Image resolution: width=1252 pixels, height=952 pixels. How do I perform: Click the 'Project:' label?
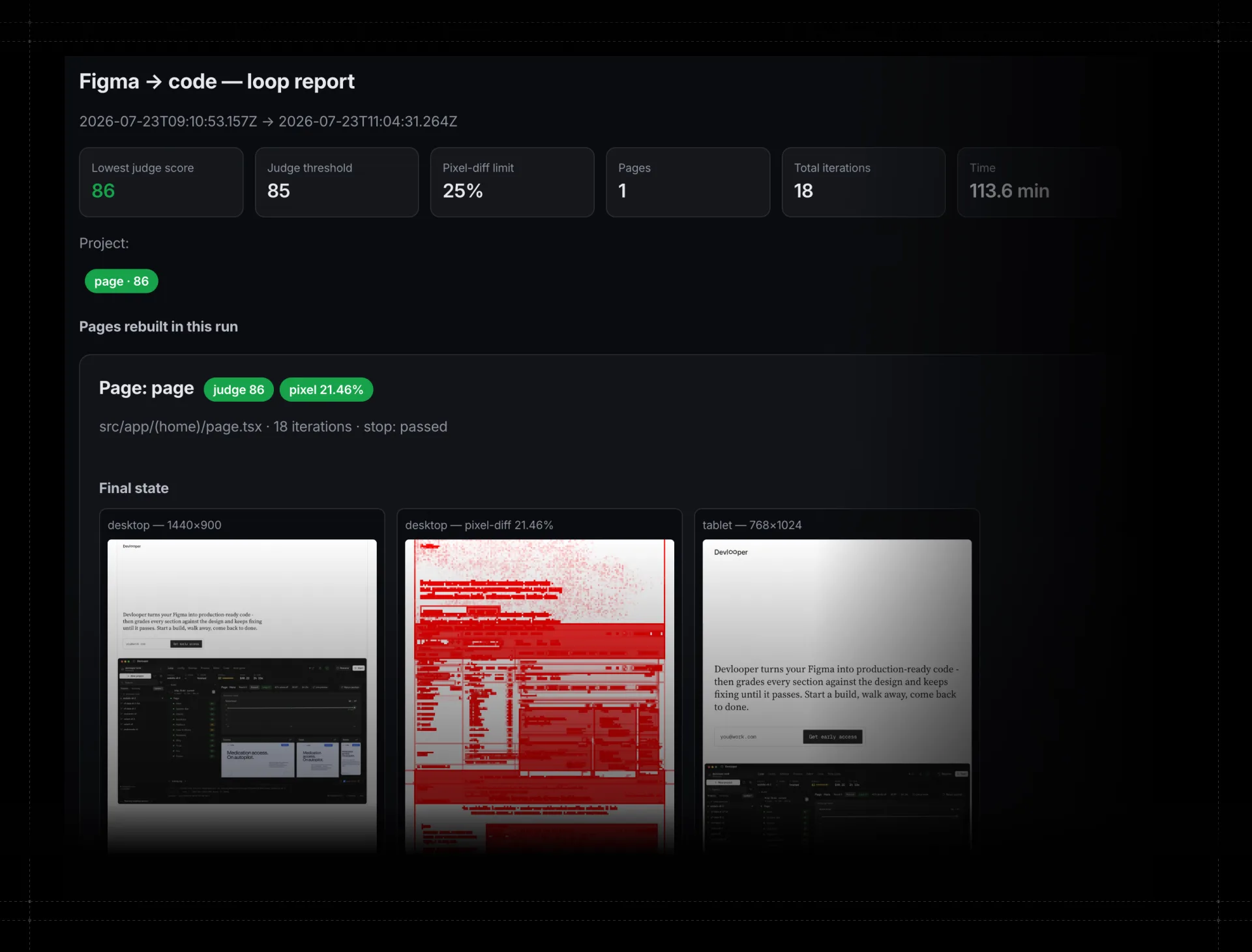104,243
